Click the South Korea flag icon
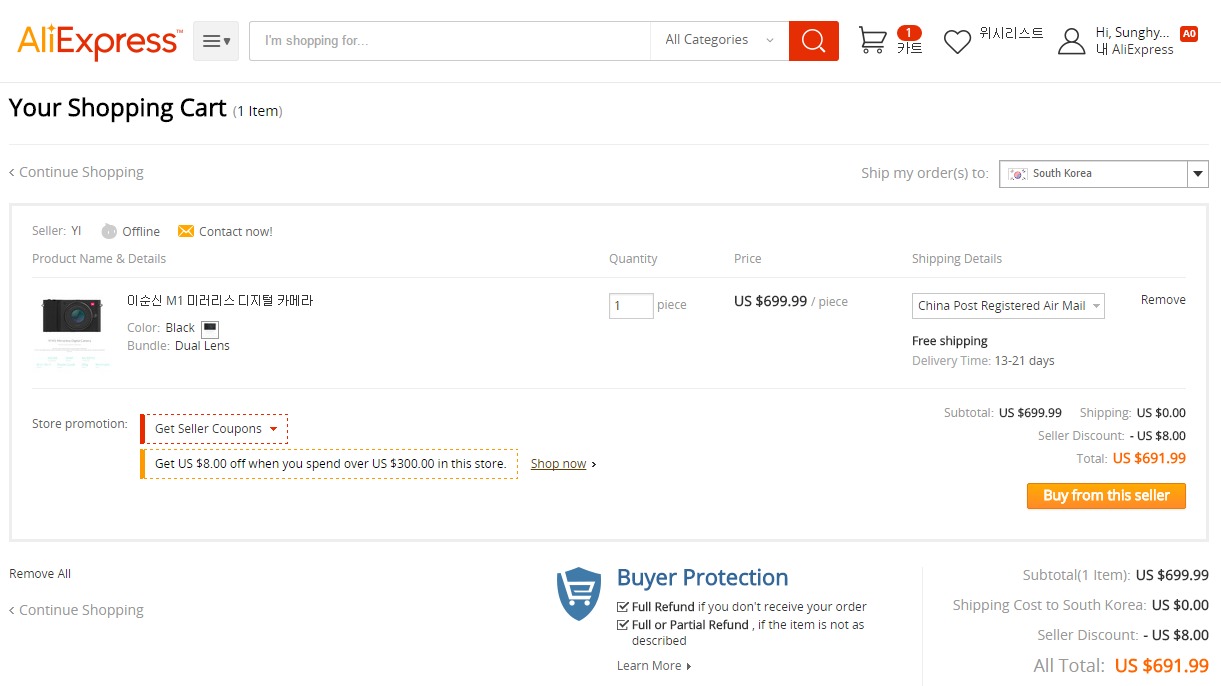 pos(1018,173)
